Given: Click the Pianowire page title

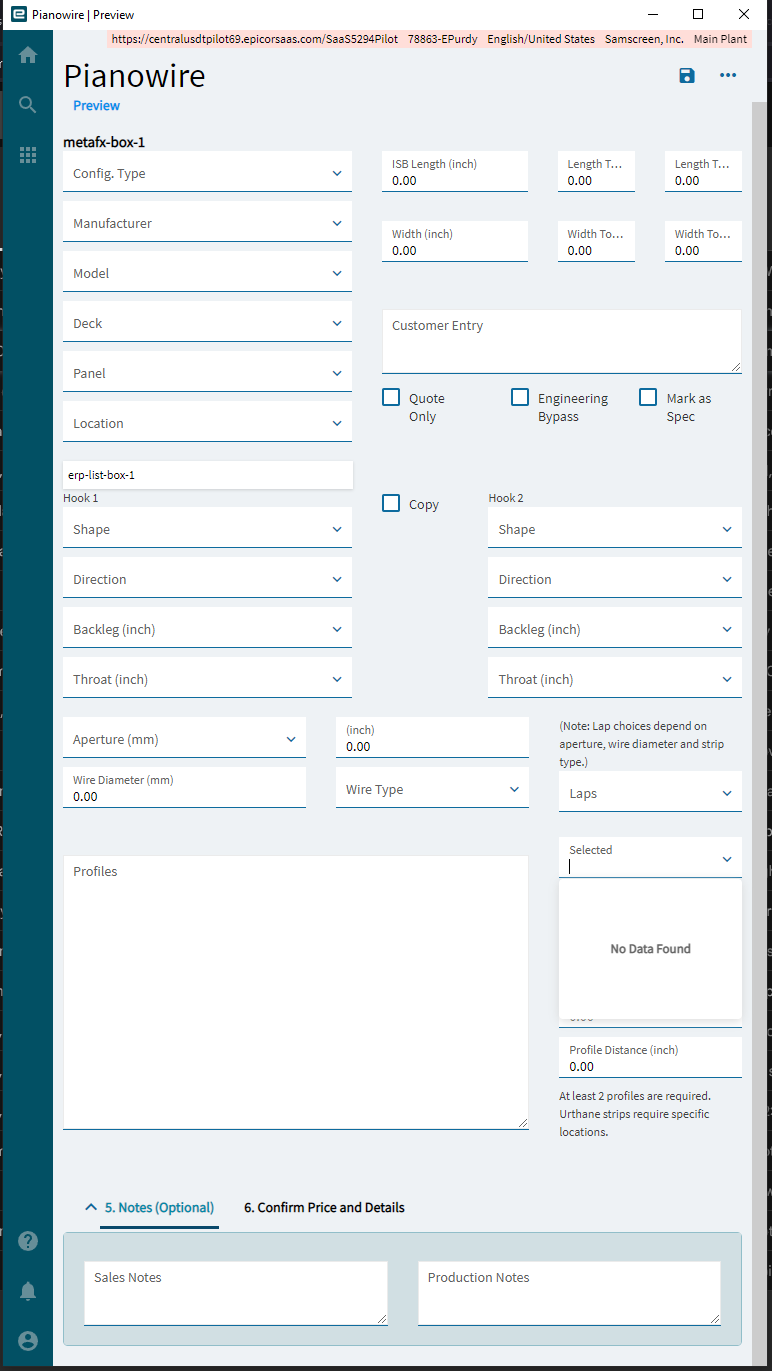Looking at the screenshot, I should tap(134, 76).
